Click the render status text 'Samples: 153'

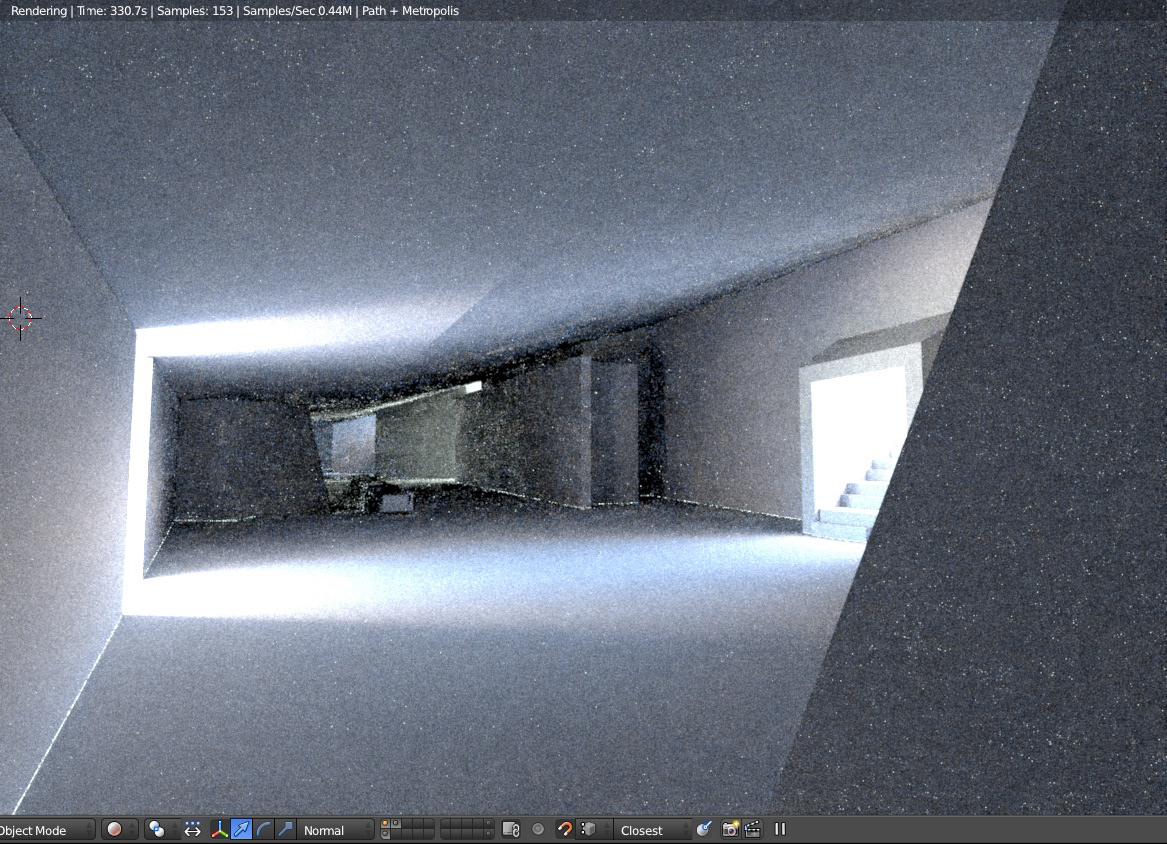(194, 11)
